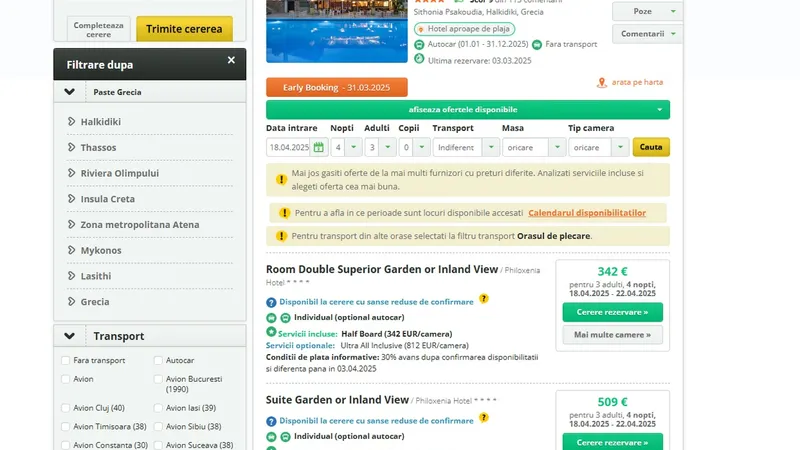Check the Avion Iasi (39) box
800x450 pixels.
tap(158, 408)
